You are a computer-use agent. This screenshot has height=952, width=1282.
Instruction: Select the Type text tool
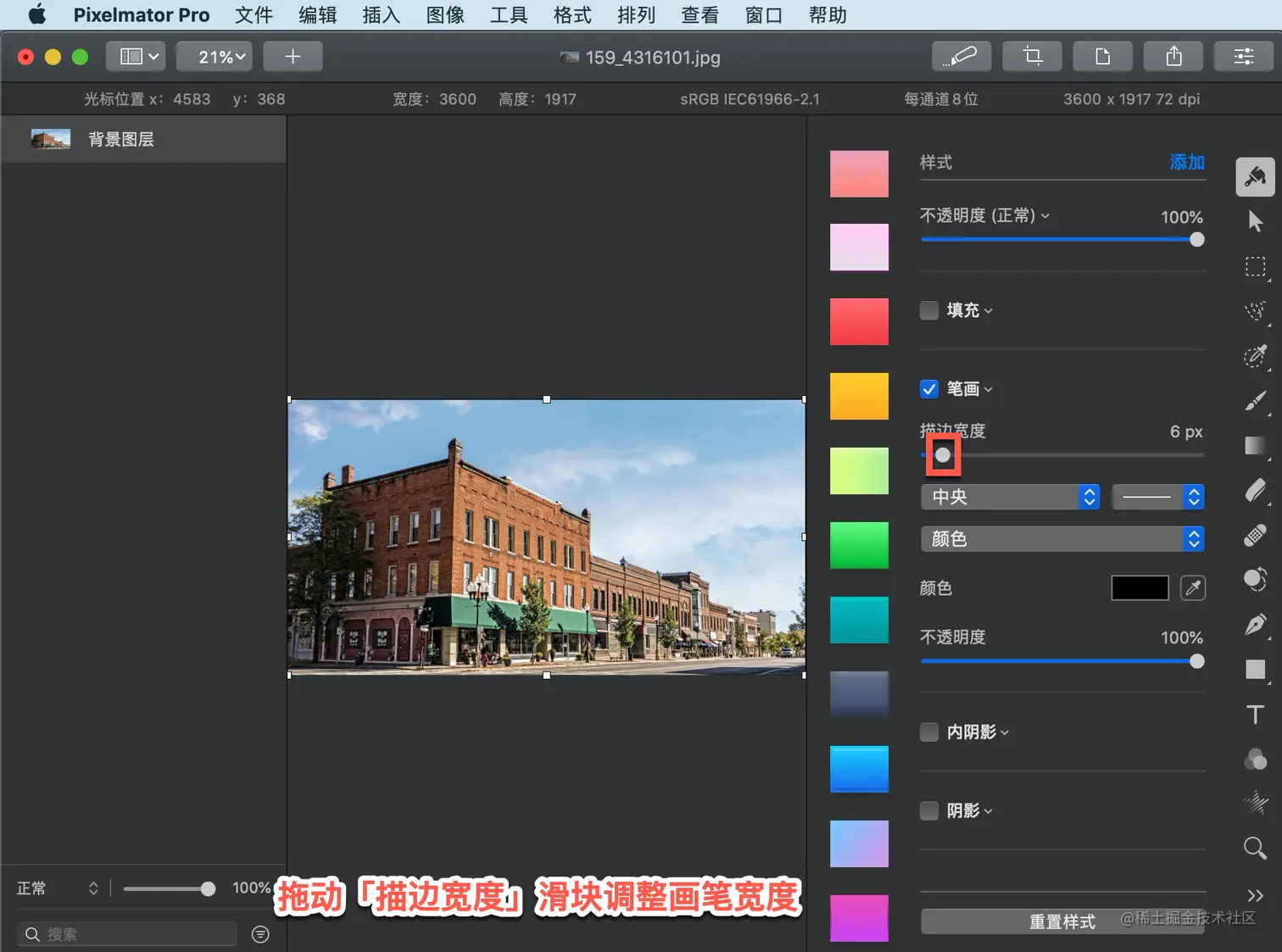[x=1255, y=715]
